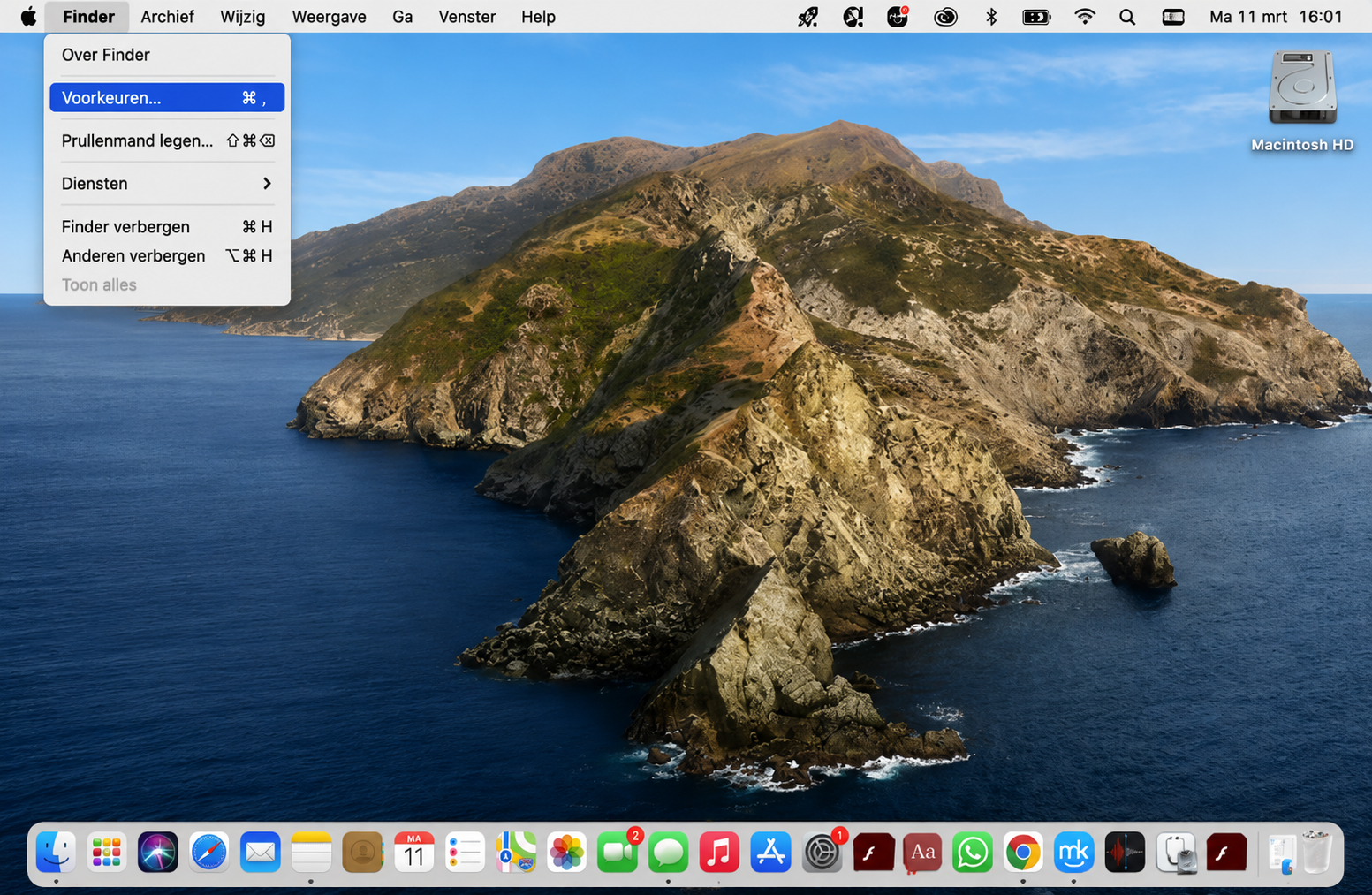
Task: Open the Music app in the Dock
Action: [x=719, y=853]
